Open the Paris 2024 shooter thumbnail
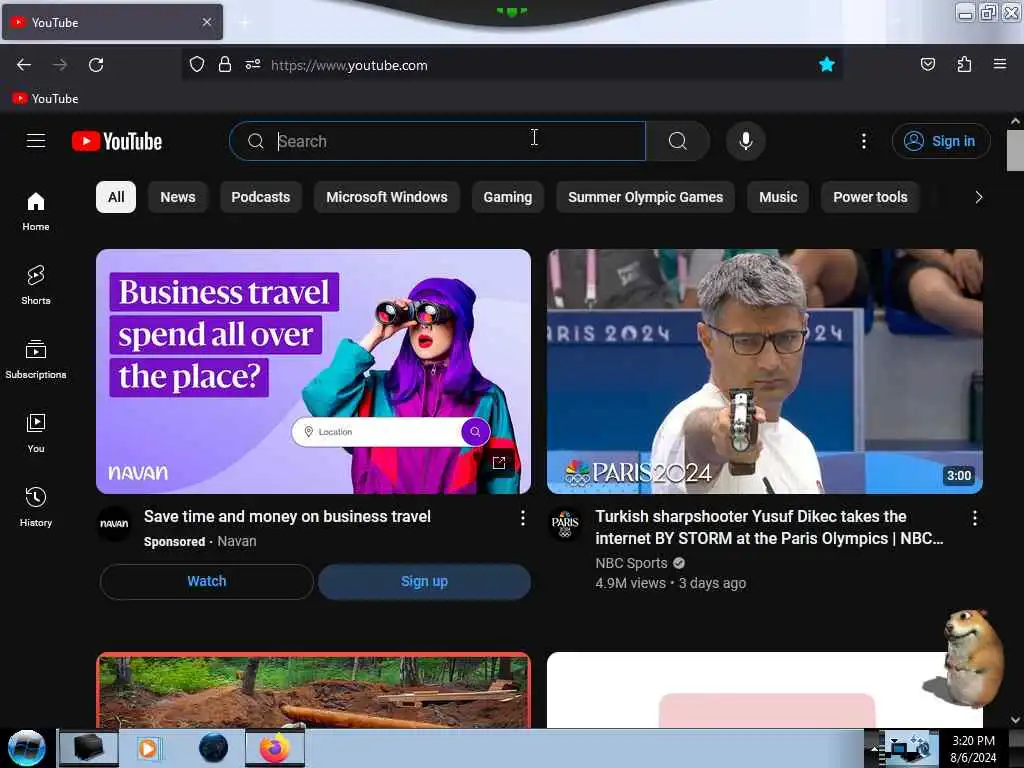The image size is (1024, 768). tap(765, 372)
